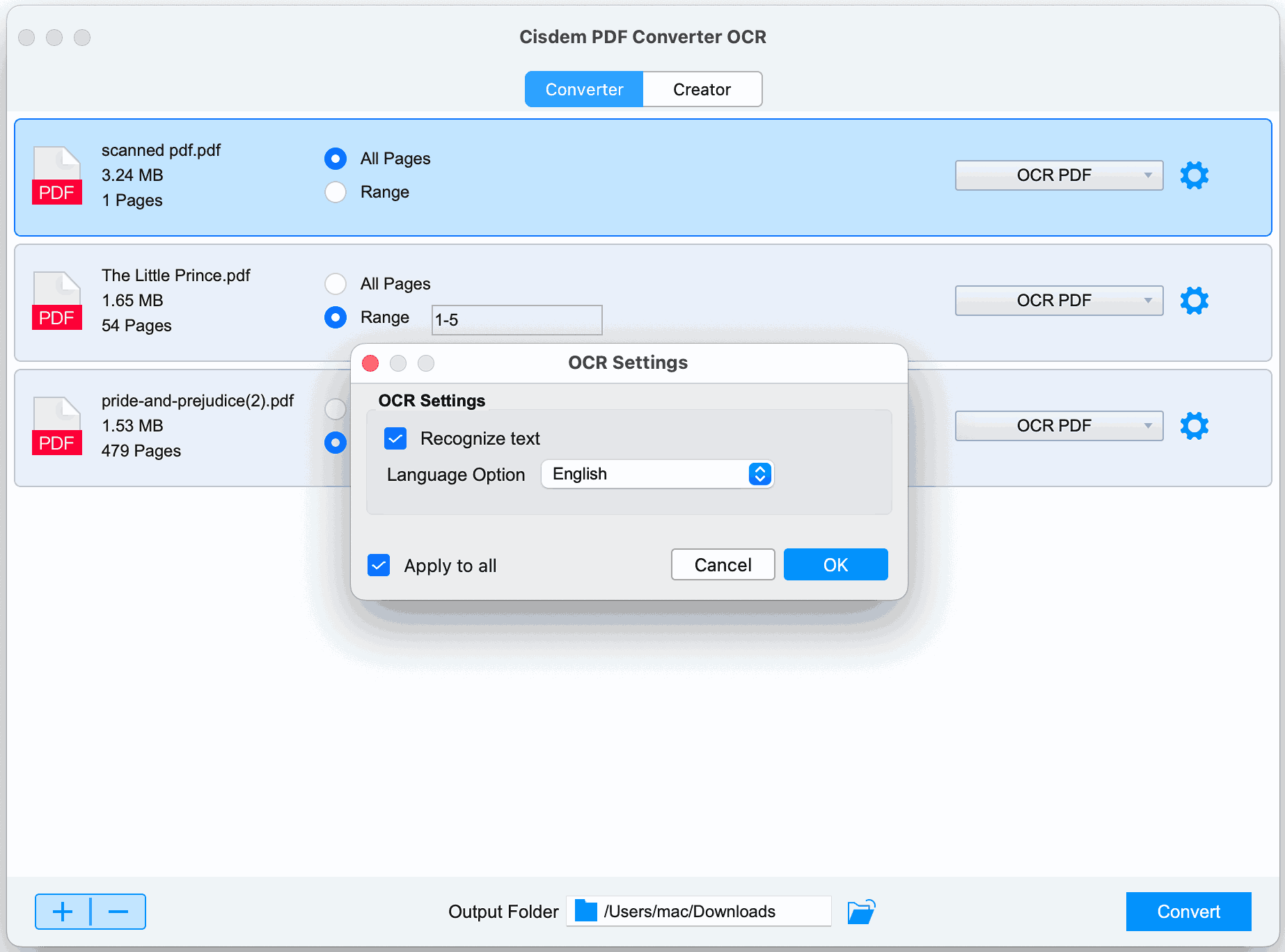Select Range for The Little Prince.pdf
The width and height of the screenshot is (1285, 952).
click(336, 317)
